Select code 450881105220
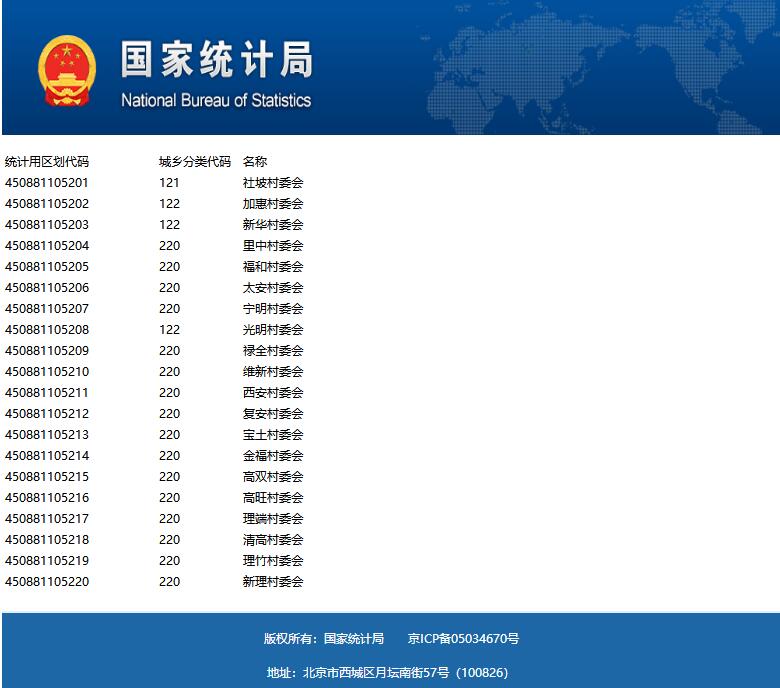This screenshot has width=780, height=688. [x=47, y=582]
